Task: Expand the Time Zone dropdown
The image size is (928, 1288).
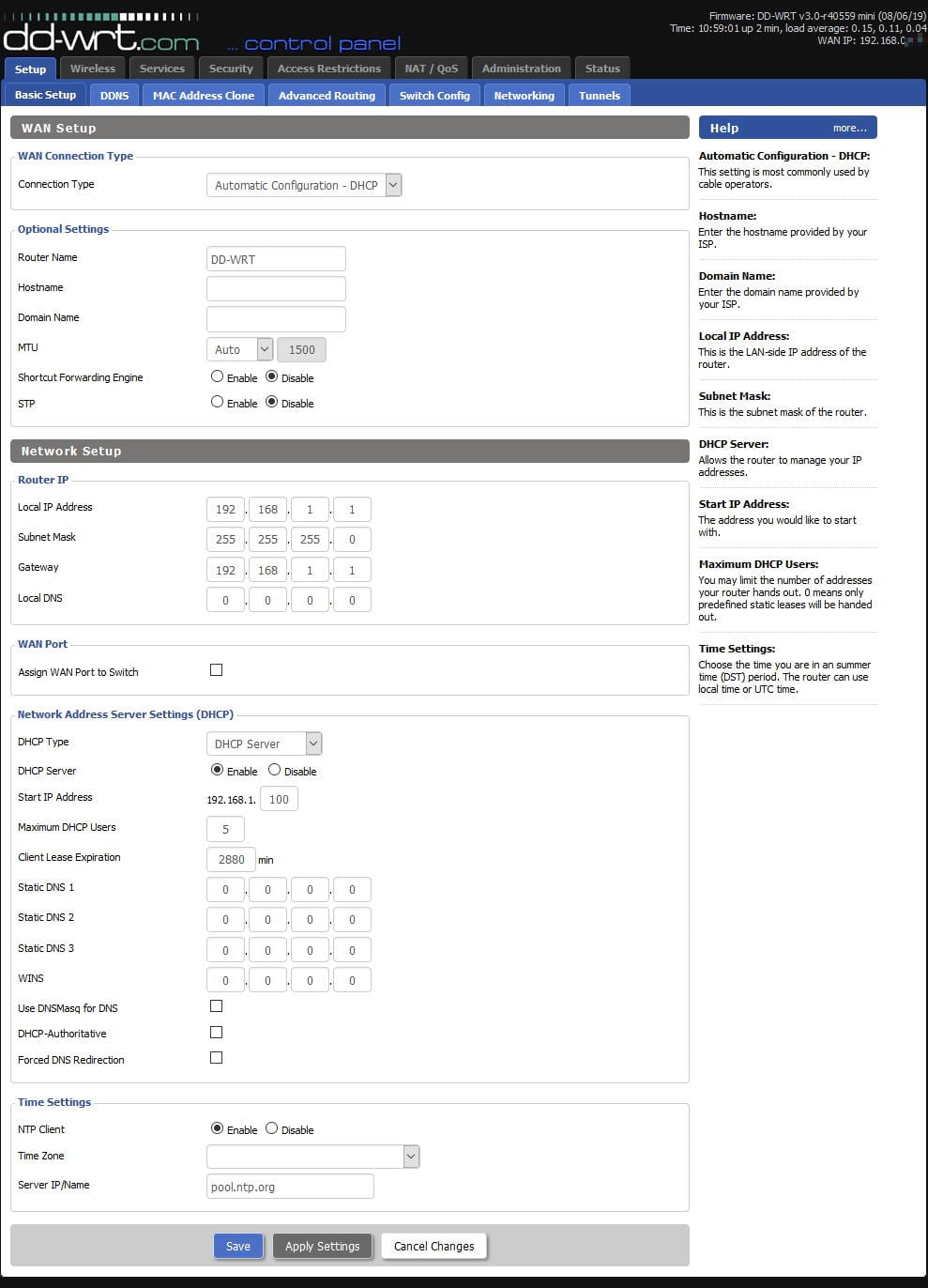Action: pos(312,1157)
